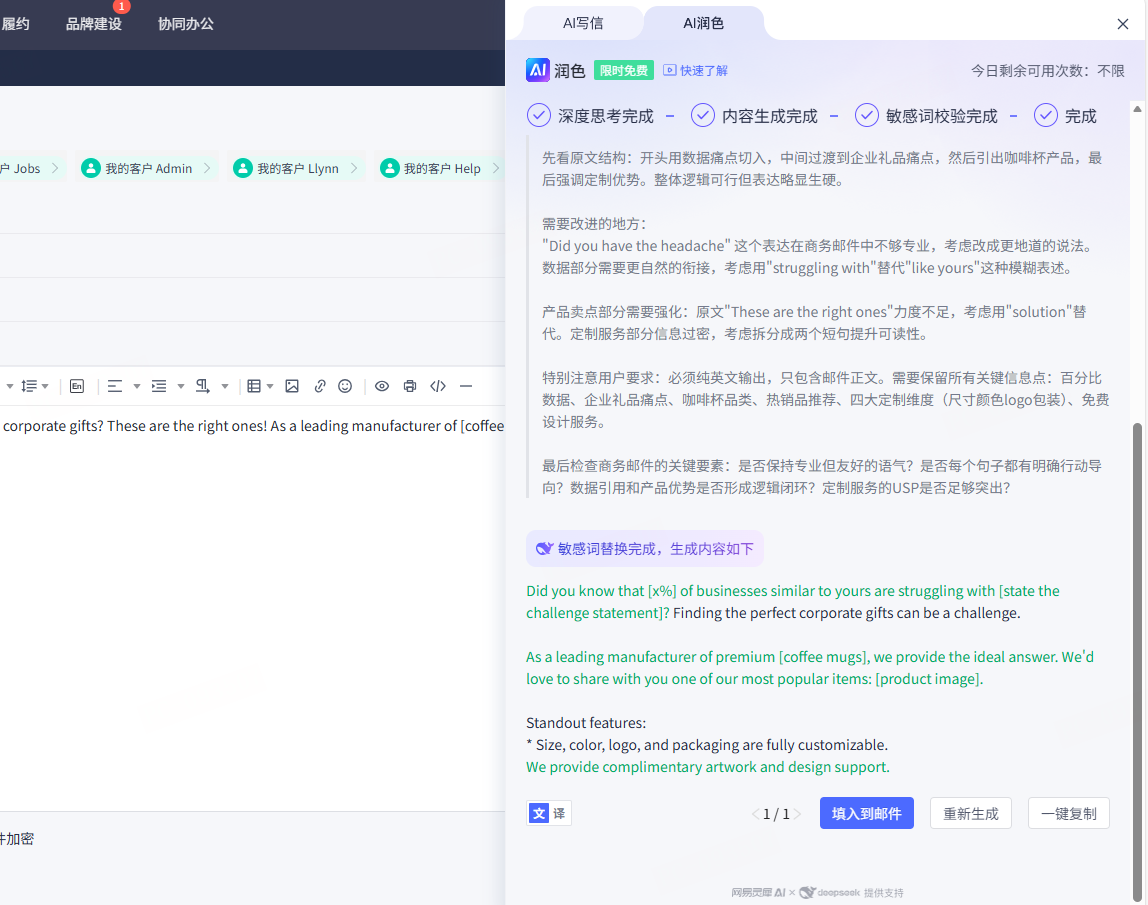Image resolution: width=1148 pixels, height=905 pixels.
Task: Click the insert link icon
Action: tap(320, 386)
